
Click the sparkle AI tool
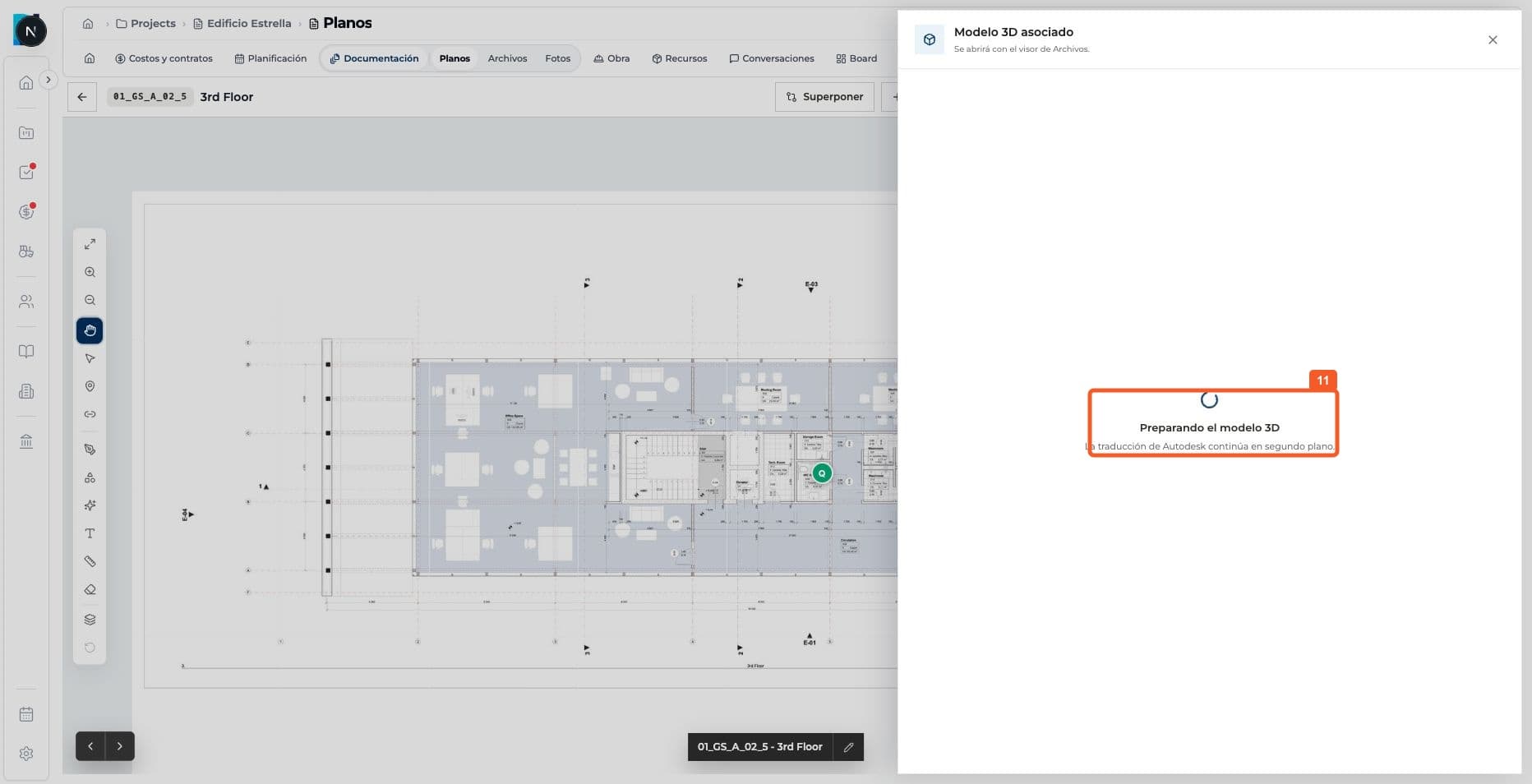coord(90,505)
